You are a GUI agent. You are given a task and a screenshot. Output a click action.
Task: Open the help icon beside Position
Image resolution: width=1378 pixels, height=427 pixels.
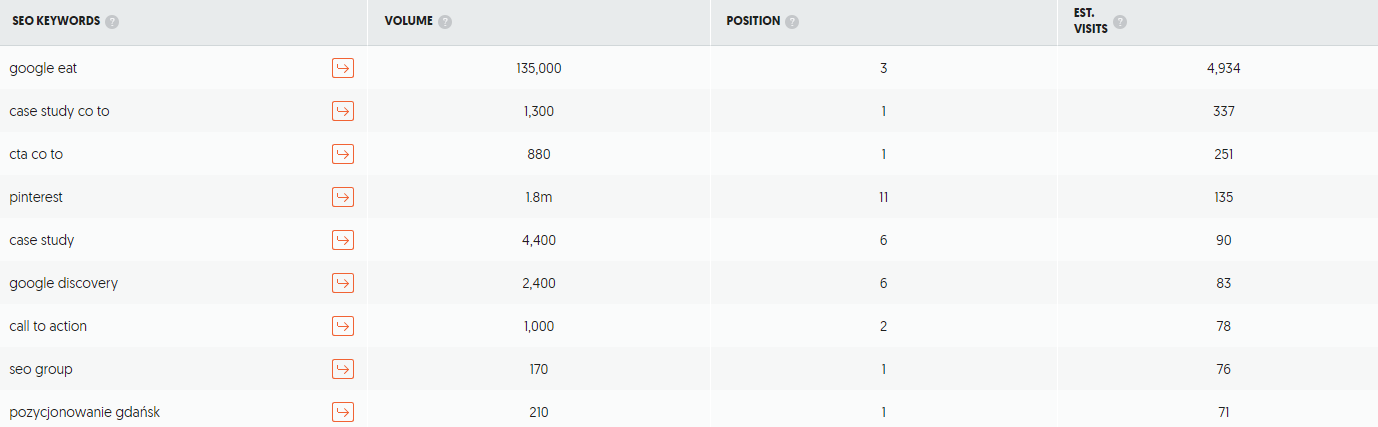pyautogui.click(x=792, y=22)
